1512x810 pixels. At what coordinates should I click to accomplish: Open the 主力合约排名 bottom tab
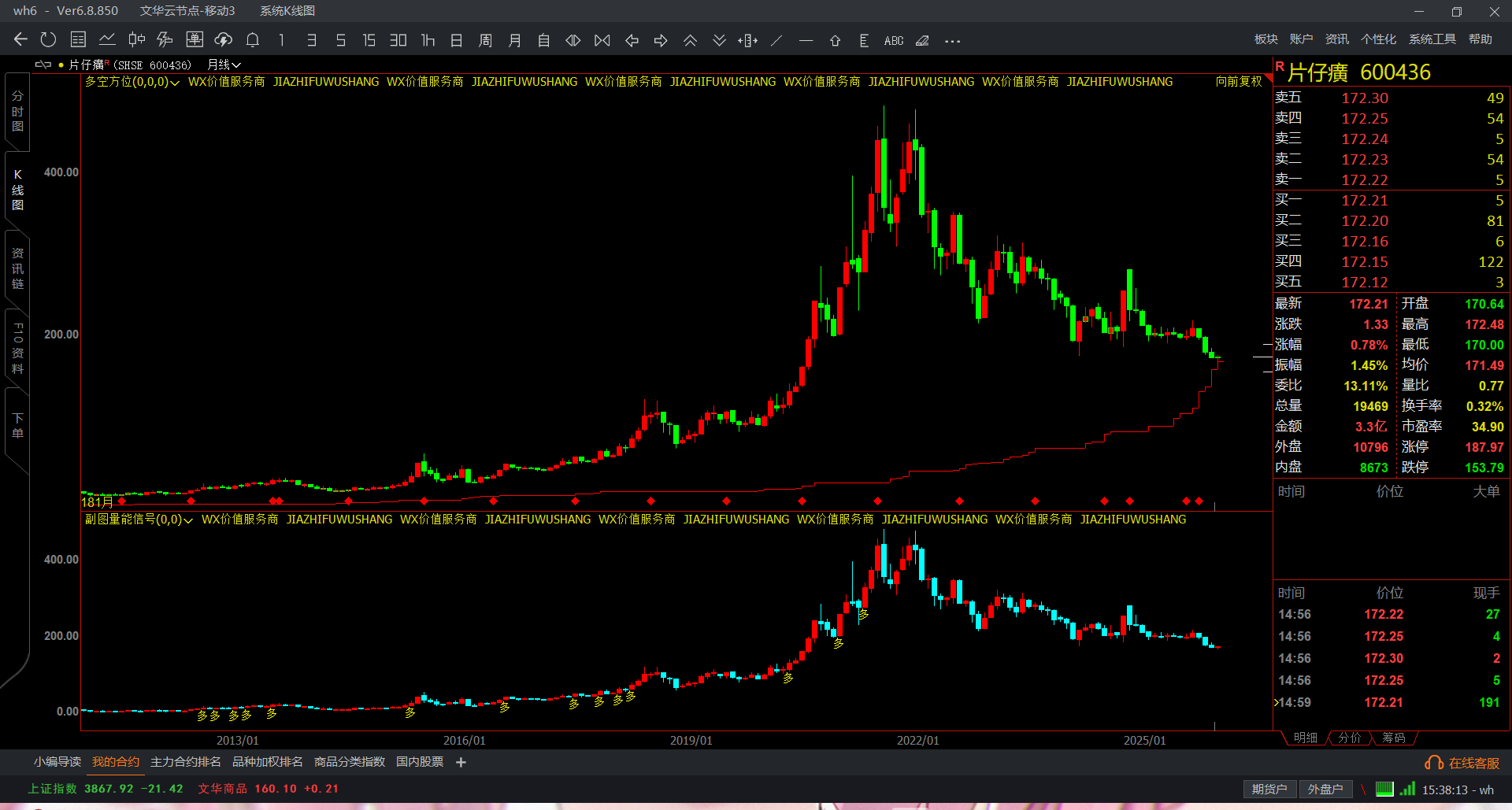tap(186, 762)
